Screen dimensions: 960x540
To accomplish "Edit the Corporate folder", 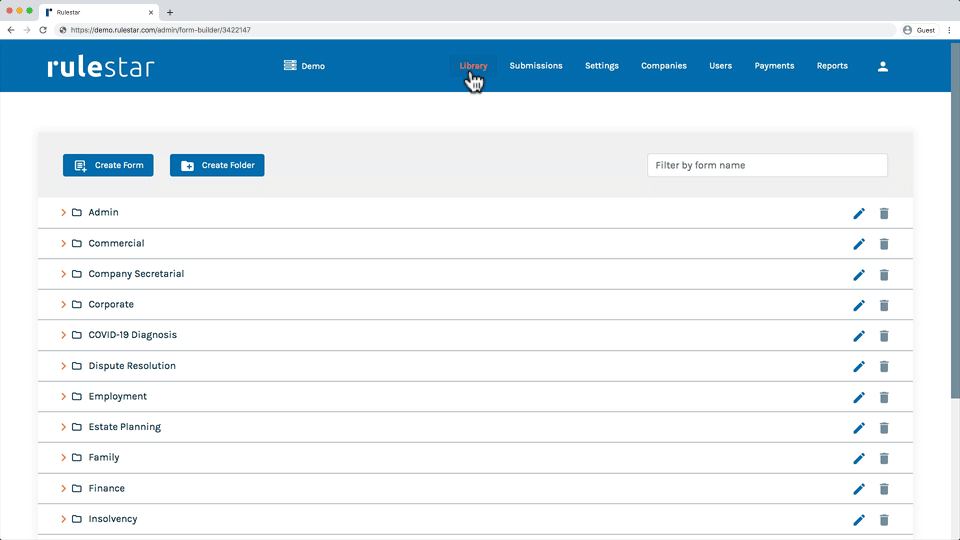I will point(859,305).
